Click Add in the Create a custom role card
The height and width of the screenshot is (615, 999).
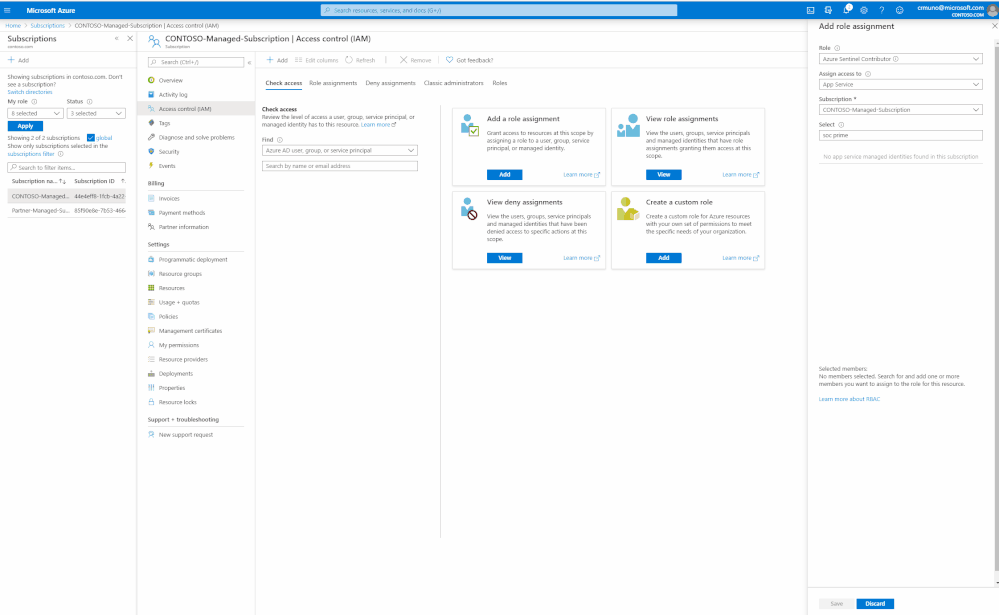click(x=663, y=258)
